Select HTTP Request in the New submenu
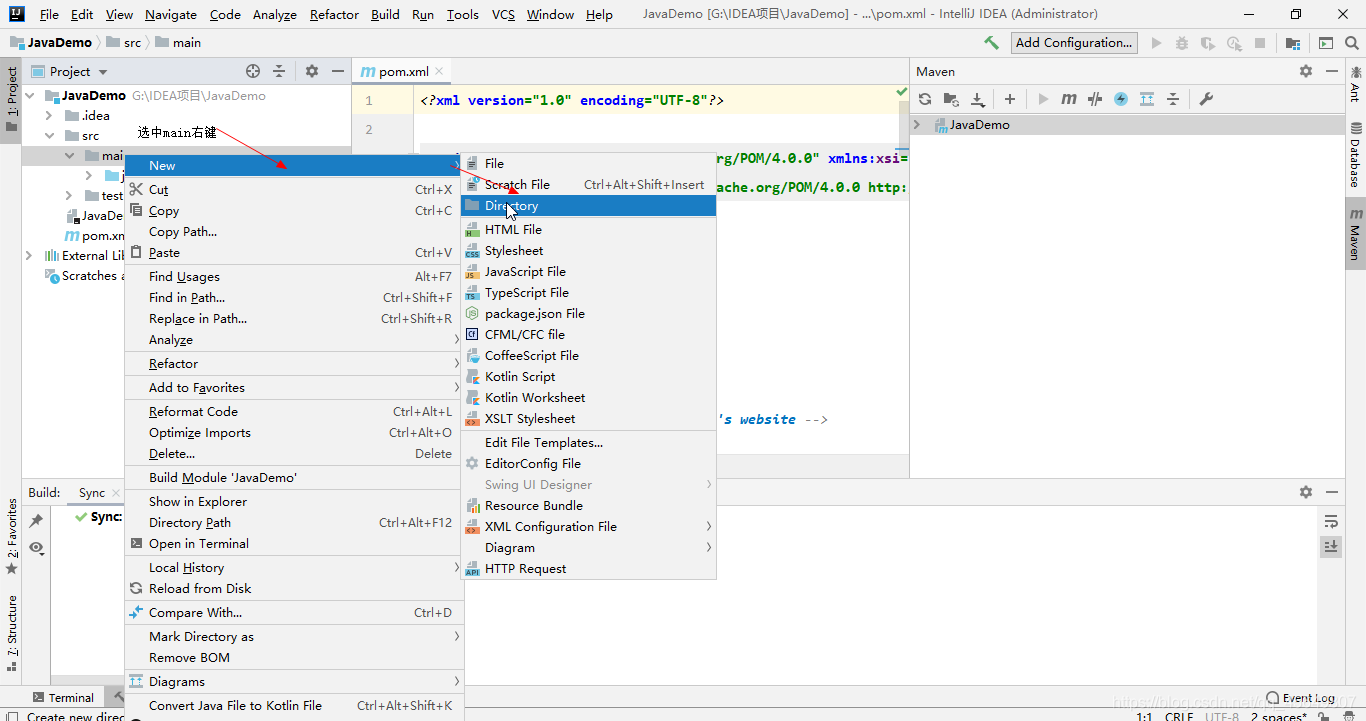 tap(588, 568)
